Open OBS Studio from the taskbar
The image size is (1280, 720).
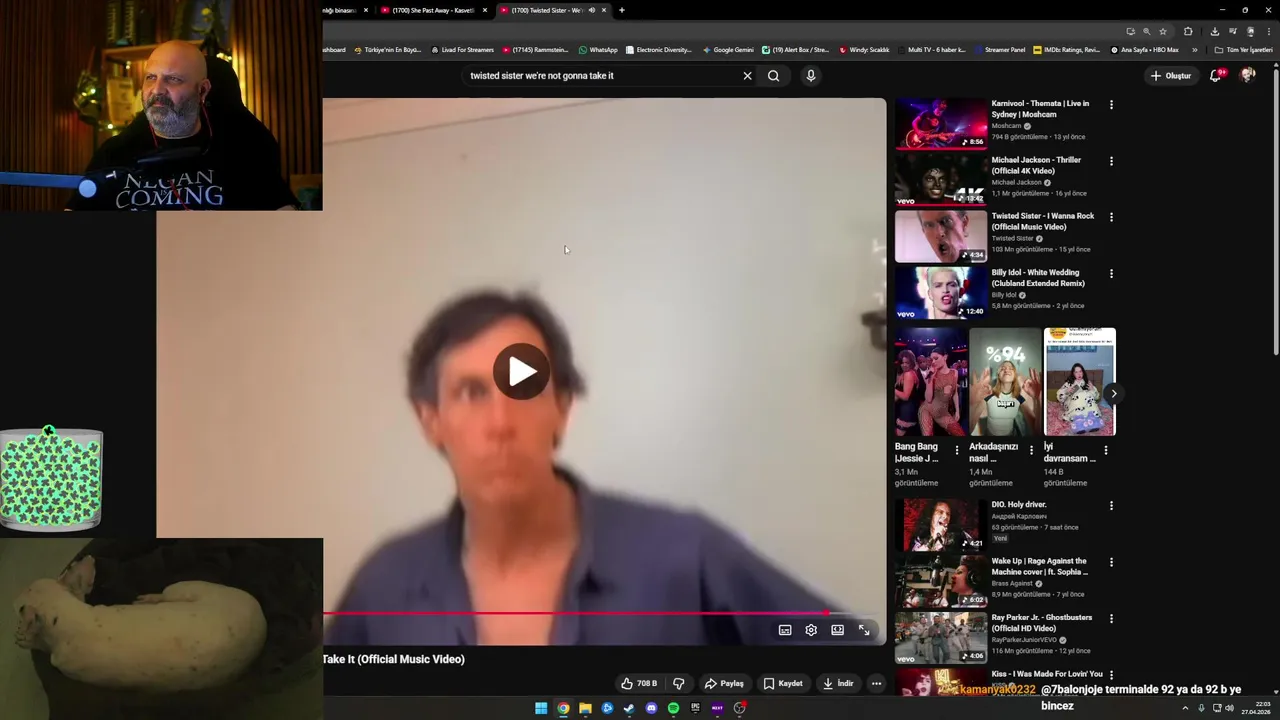point(739,708)
